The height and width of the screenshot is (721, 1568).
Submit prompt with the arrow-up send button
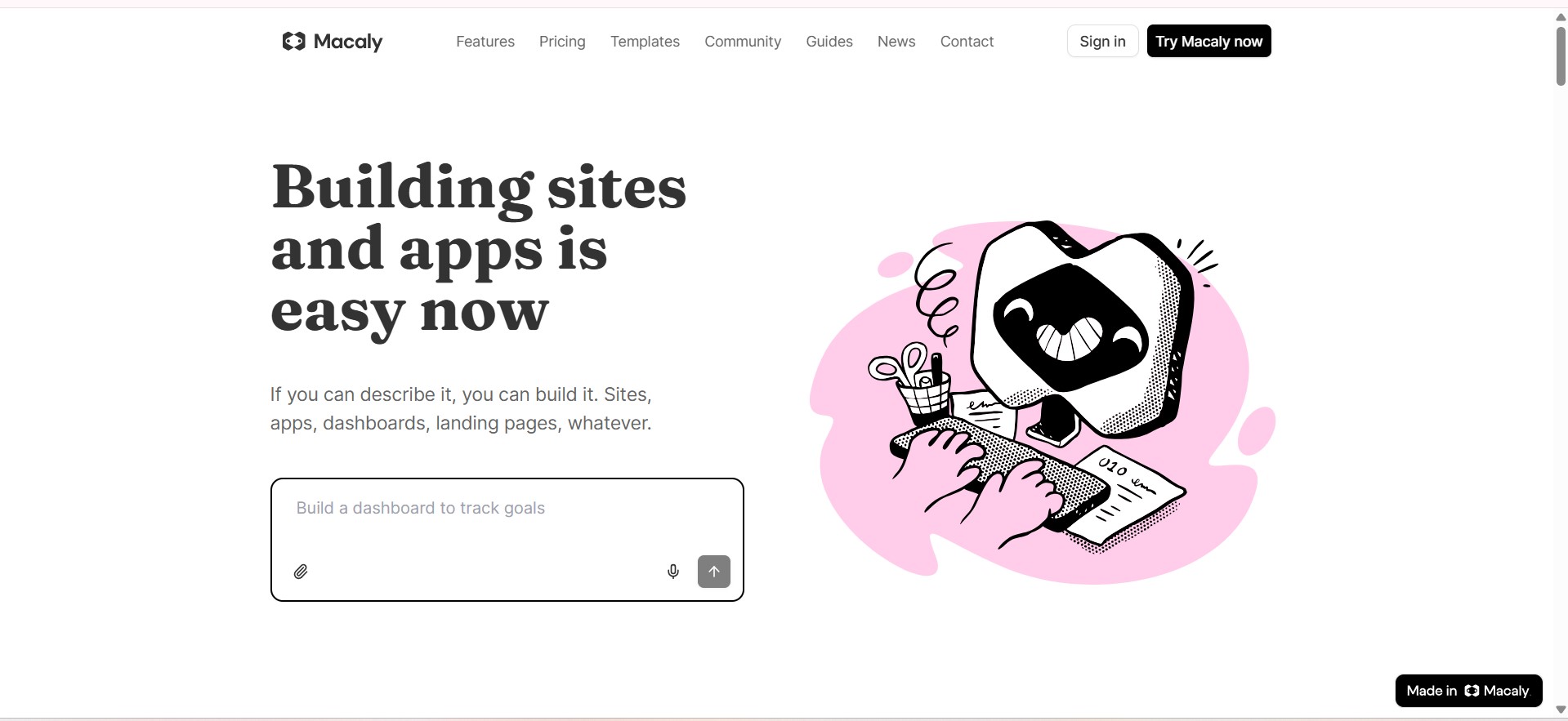click(714, 572)
